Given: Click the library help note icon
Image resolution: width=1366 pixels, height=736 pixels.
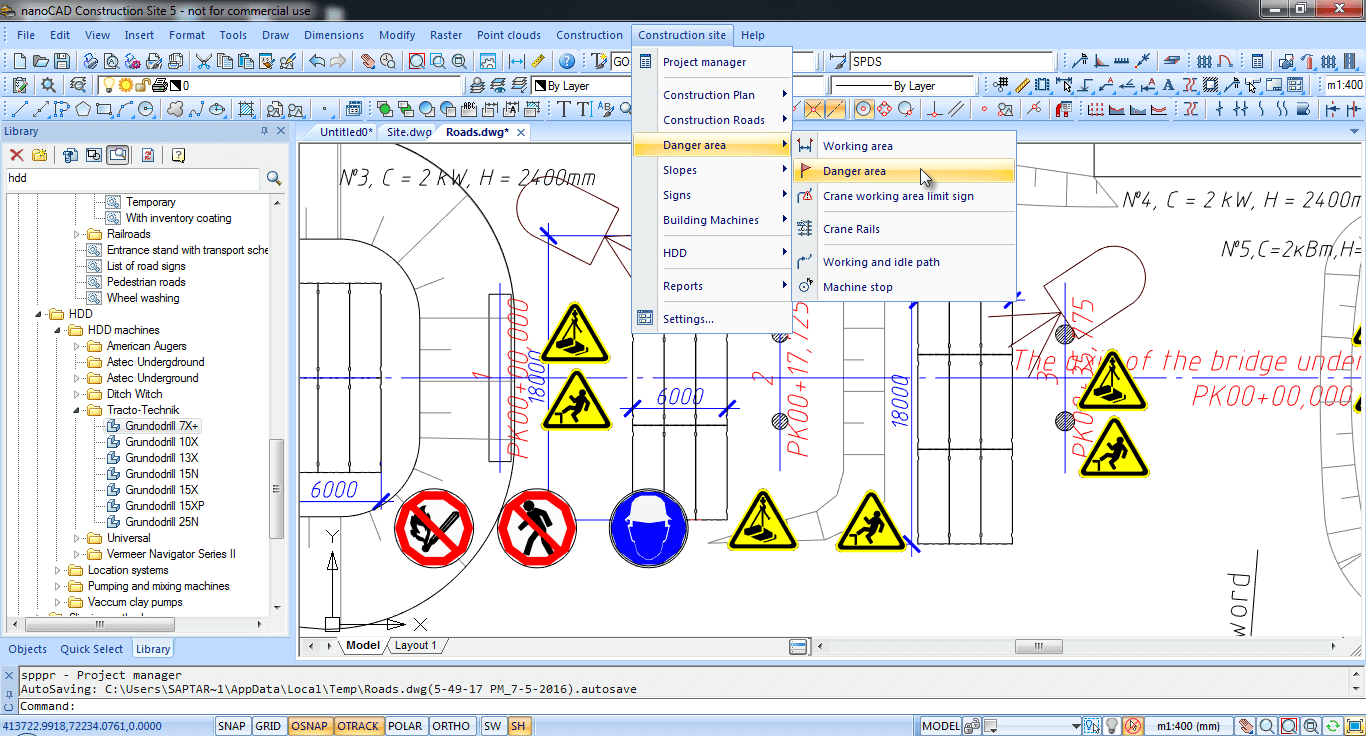Looking at the screenshot, I should click(178, 155).
